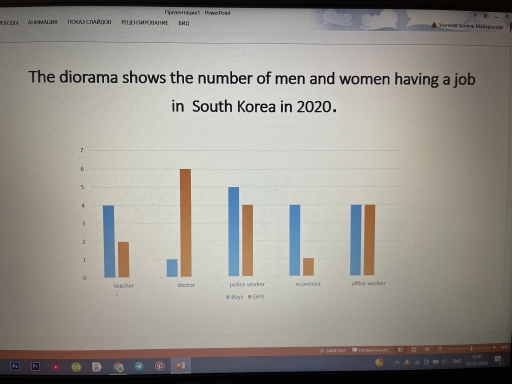This screenshot has height=384, width=512.
Task: Click the warning icon in system tray
Action: (x=407, y=362)
